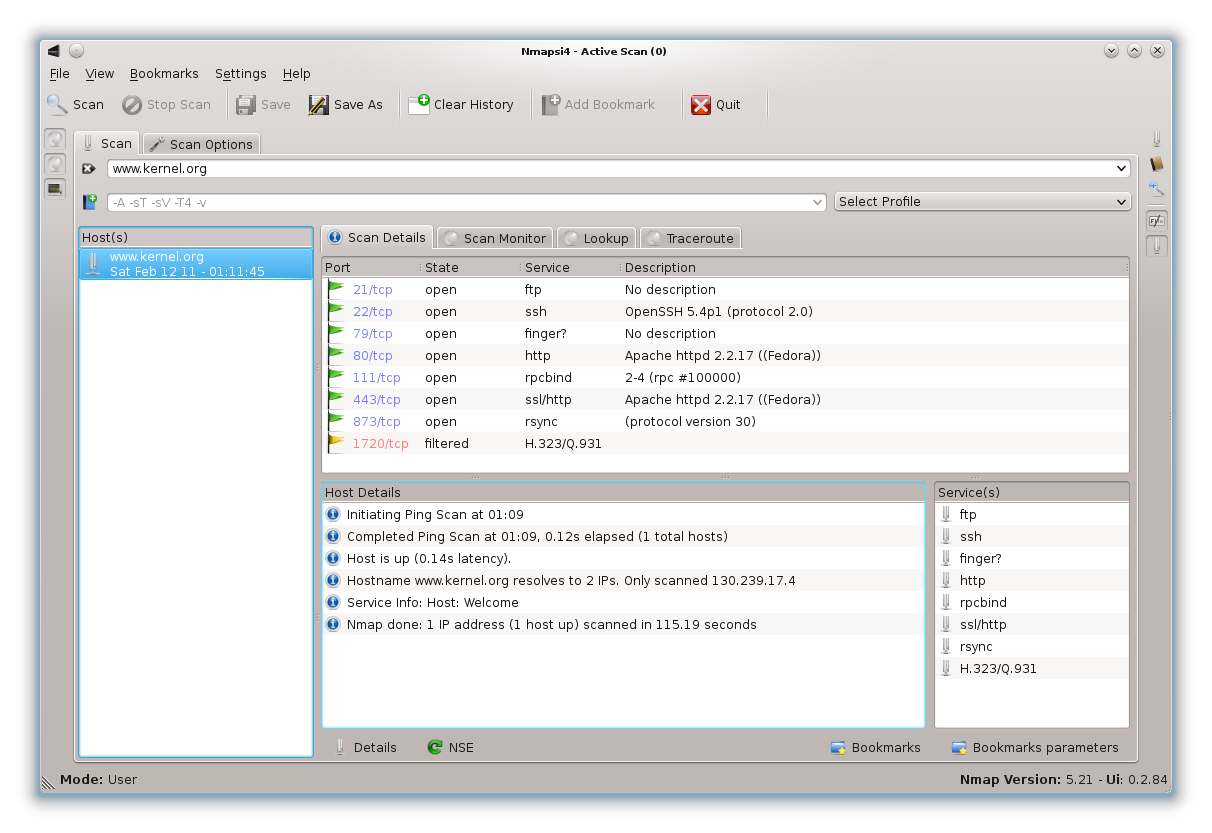
Task: Select the Scan Details tab
Action: 377,237
